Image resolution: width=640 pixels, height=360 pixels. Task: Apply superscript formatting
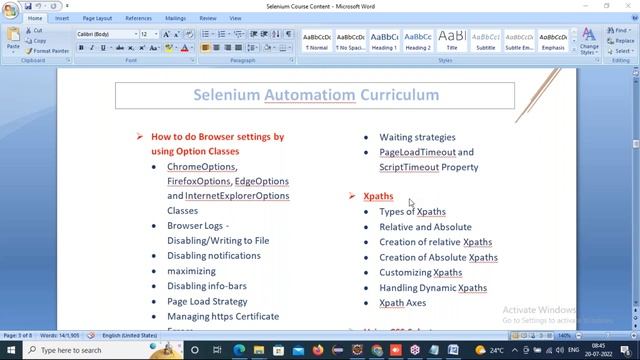coord(142,48)
